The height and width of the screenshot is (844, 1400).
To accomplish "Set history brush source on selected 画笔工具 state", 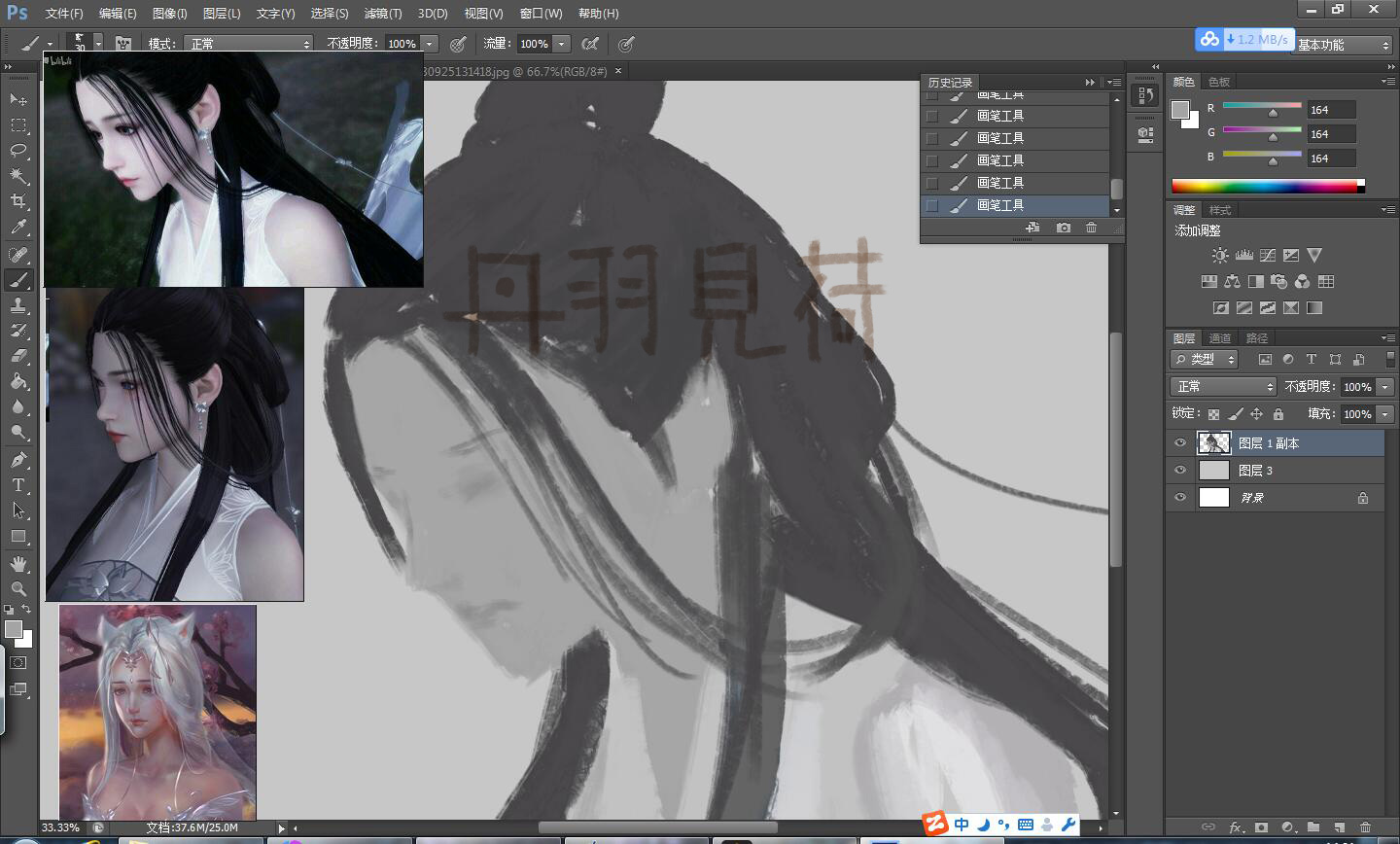I will (931, 205).
